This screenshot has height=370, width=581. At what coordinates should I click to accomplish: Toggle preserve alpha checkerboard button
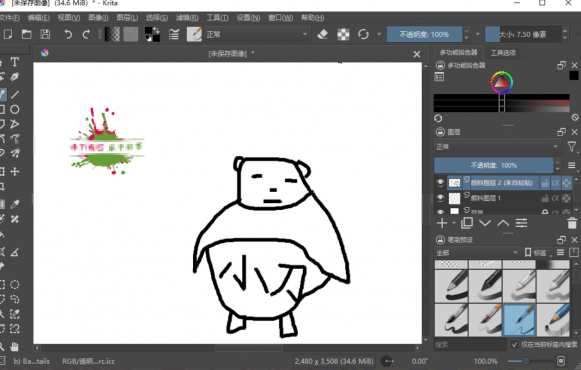tap(343, 34)
